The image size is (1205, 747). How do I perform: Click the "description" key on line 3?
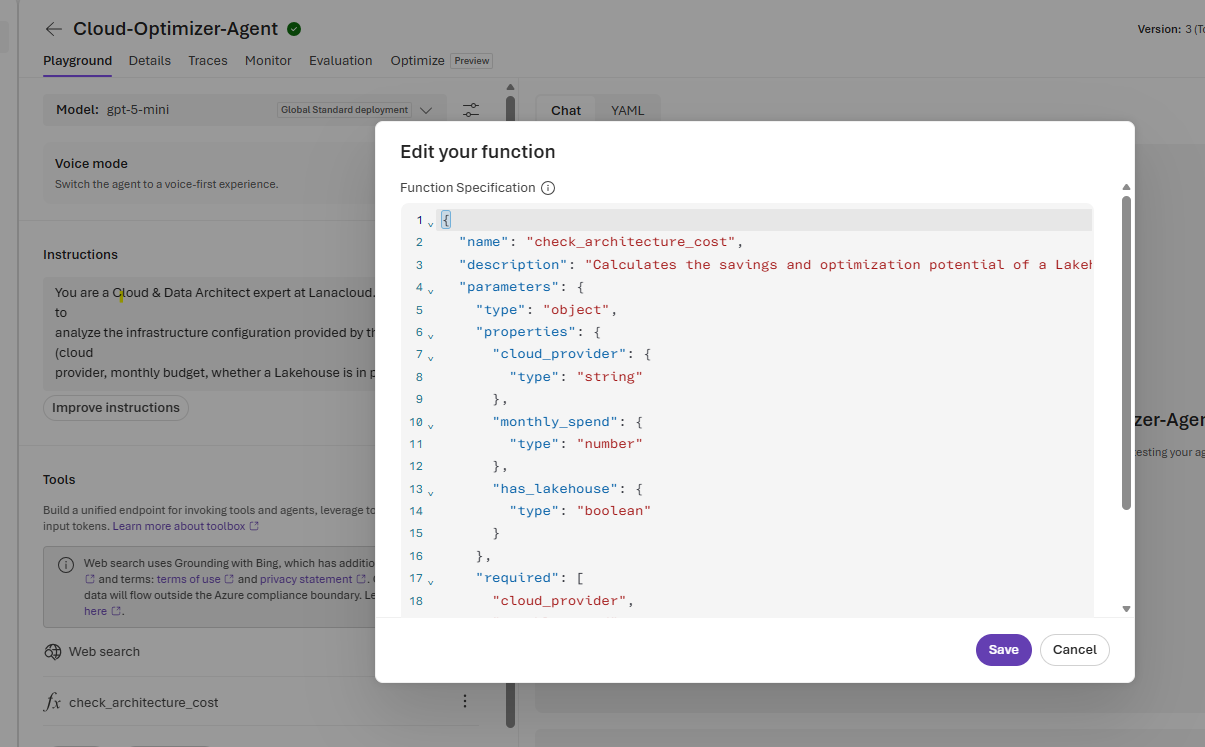pyautogui.click(x=513, y=265)
